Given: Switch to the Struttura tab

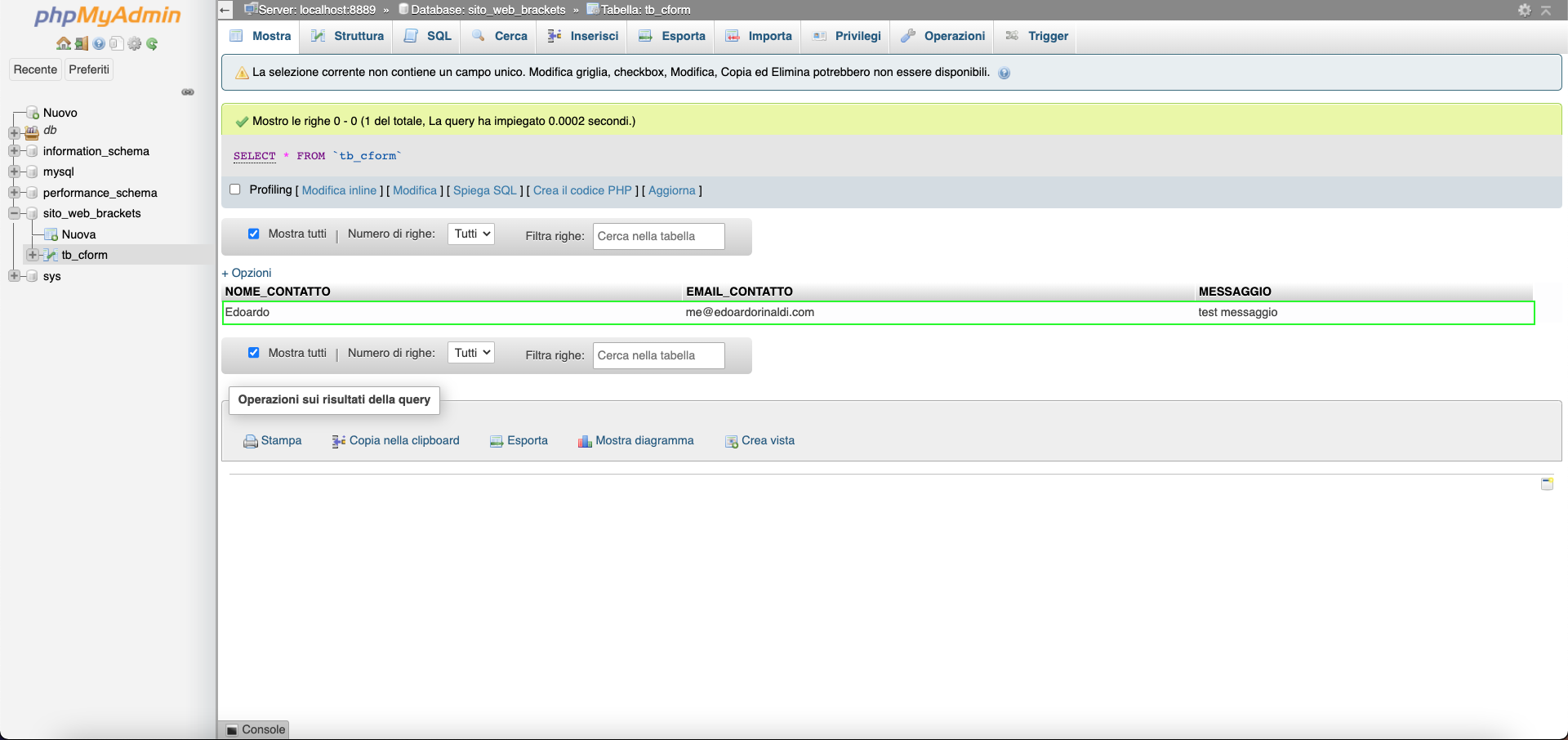Looking at the screenshot, I should pos(348,36).
